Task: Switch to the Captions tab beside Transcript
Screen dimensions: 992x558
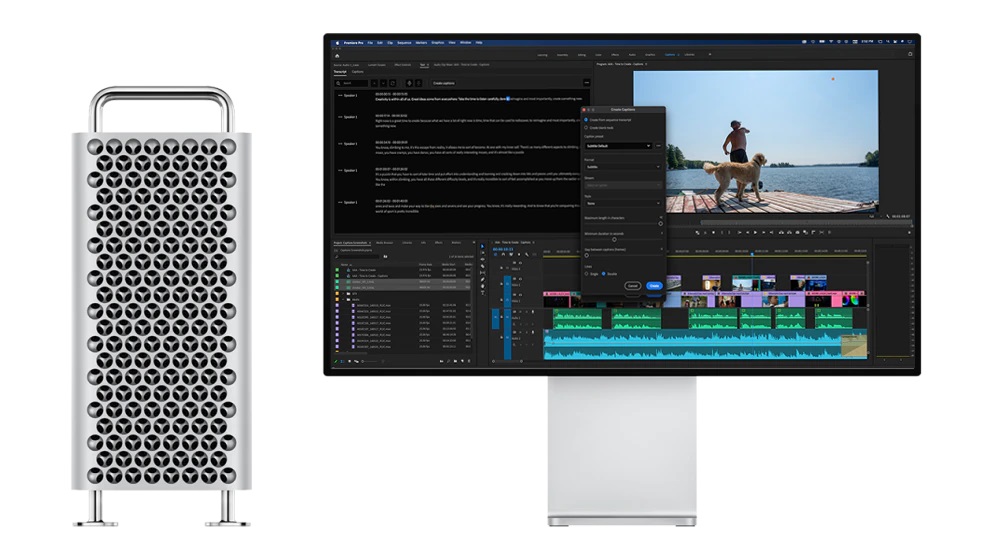Action: [357, 72]
